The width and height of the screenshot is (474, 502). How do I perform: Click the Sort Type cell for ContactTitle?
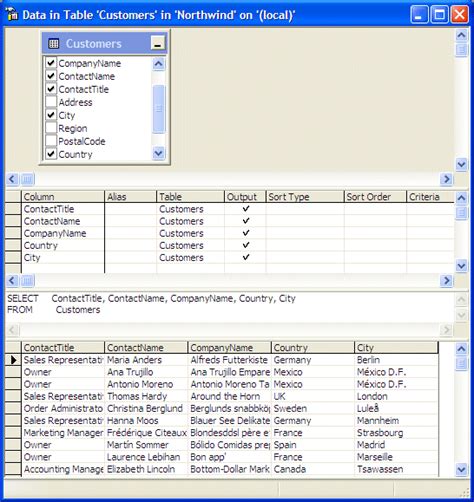305,209
